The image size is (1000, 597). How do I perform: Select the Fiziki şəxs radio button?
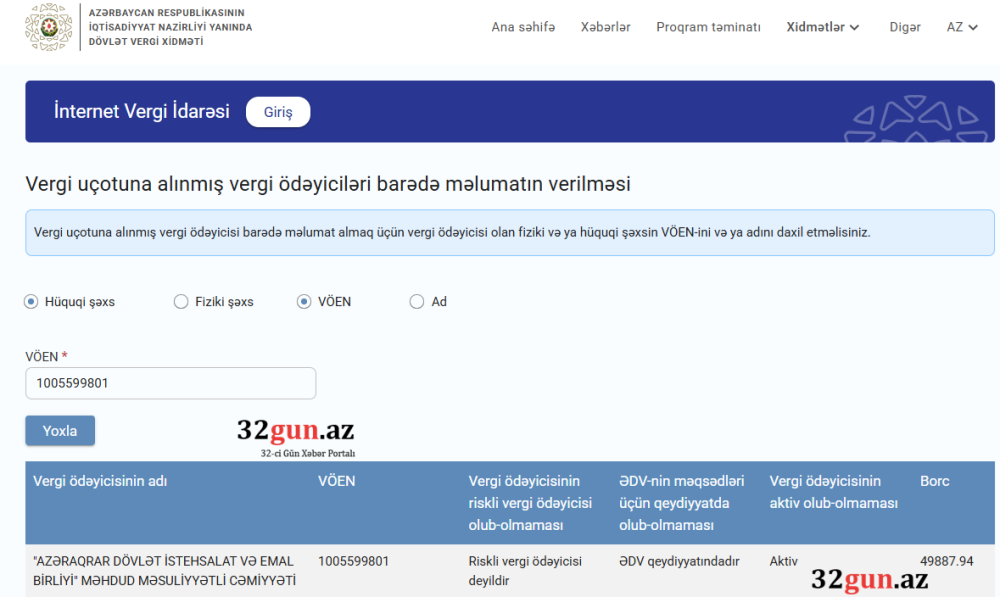pyautogui.click(x=181, y=301)
